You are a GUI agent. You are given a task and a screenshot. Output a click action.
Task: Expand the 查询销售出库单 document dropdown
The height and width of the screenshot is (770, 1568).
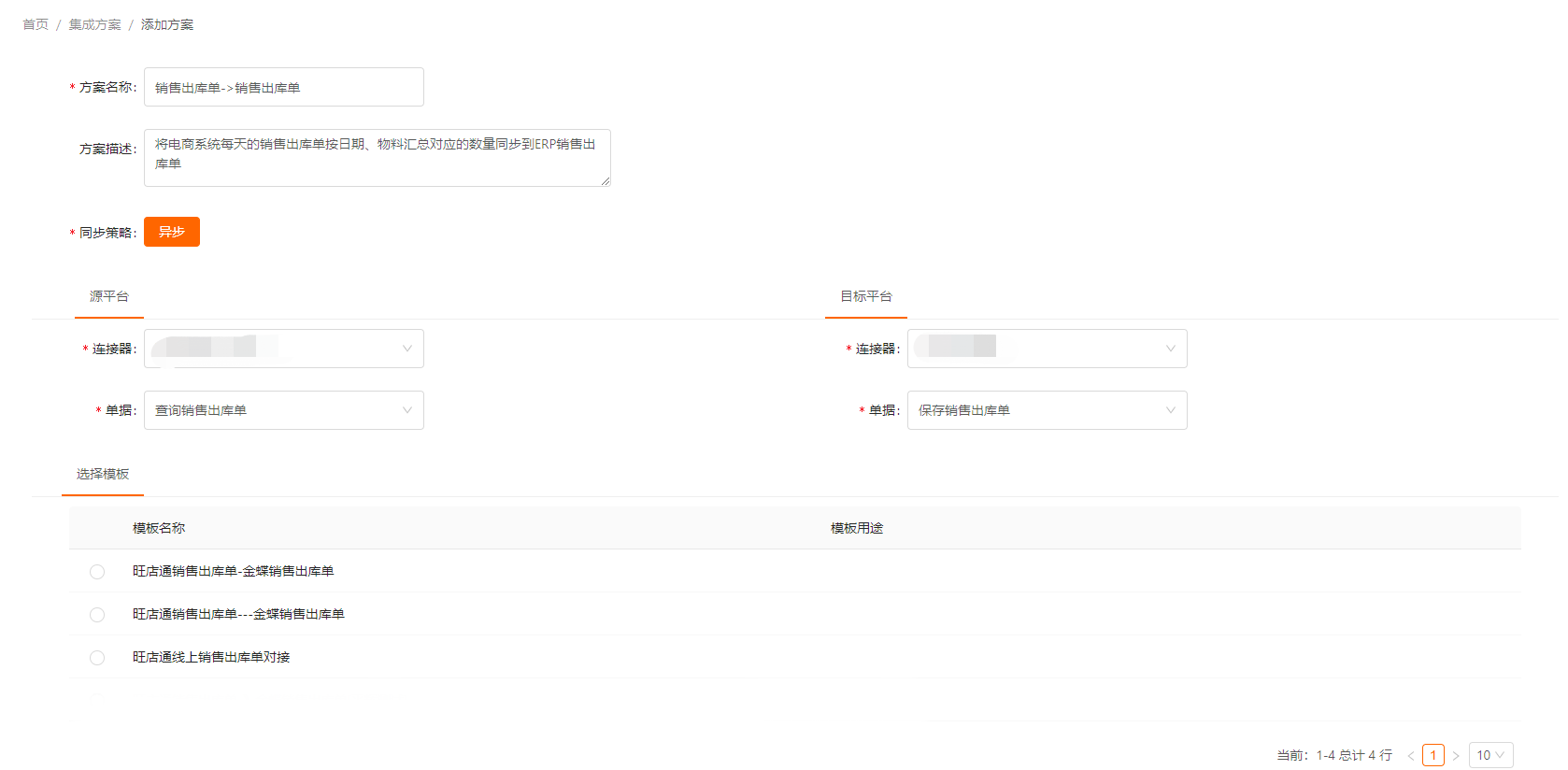[283, 410]
